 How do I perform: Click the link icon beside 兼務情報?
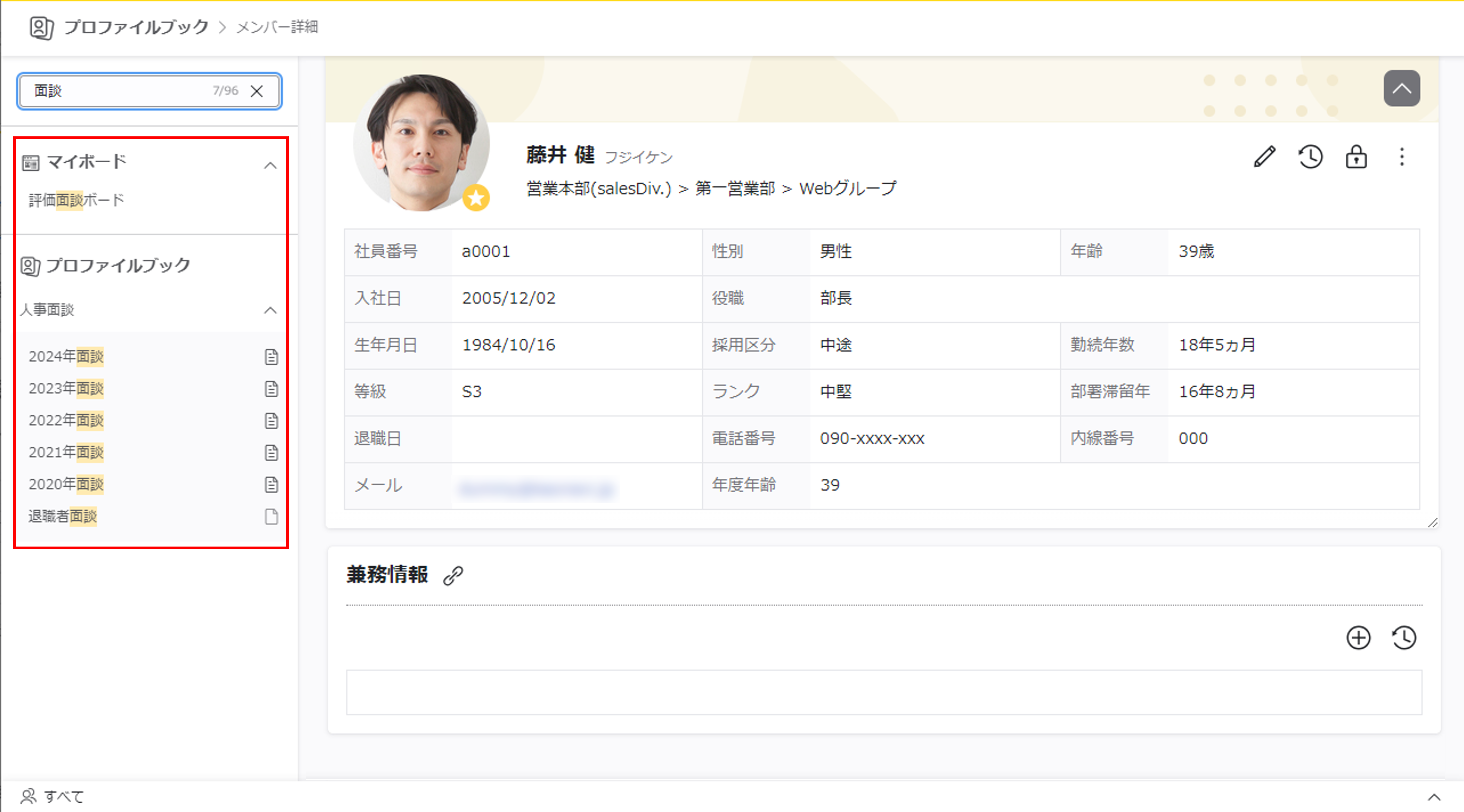[453, 575]
